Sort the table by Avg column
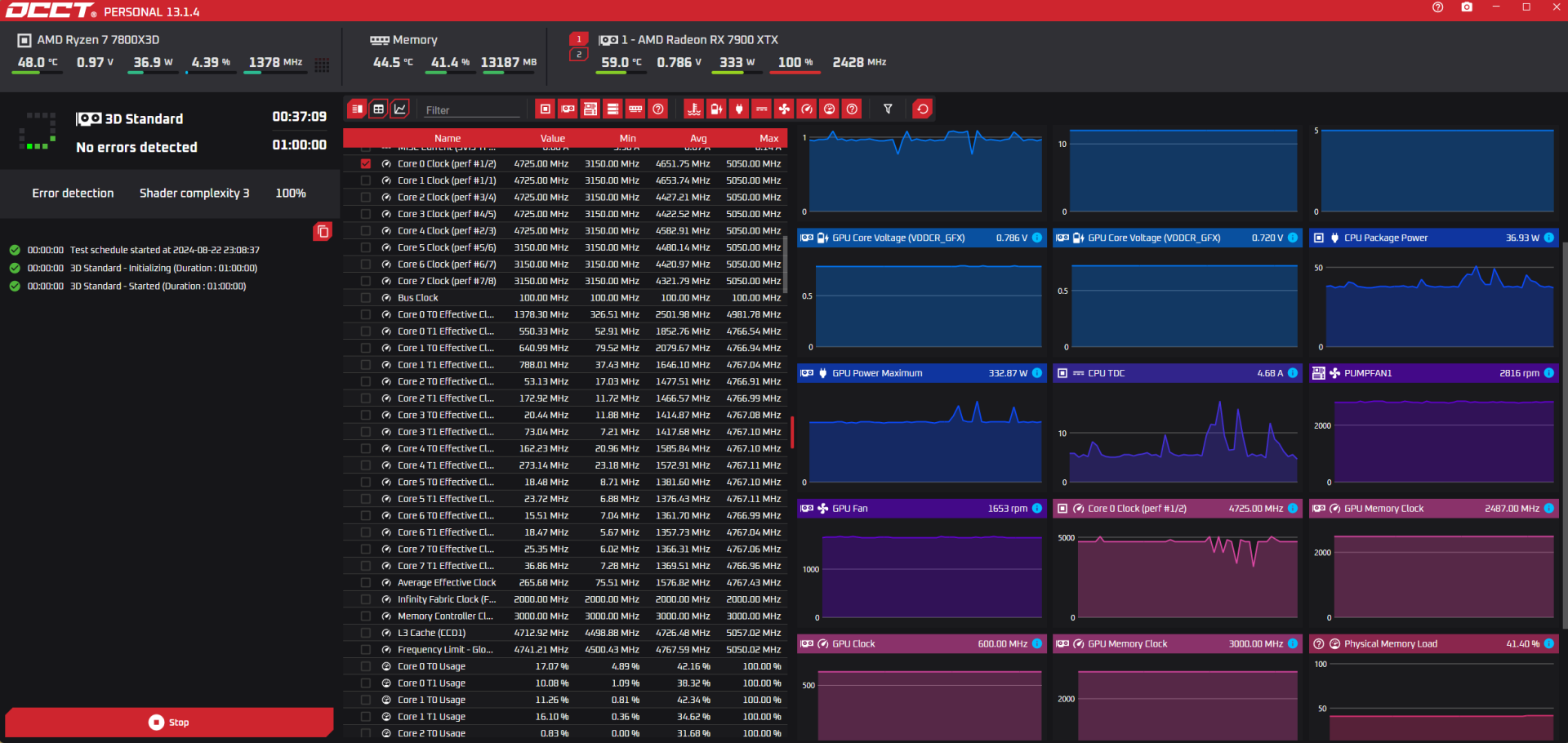Screen dimensions: 1568x743 pyautogui.click(x=698, y=138)
